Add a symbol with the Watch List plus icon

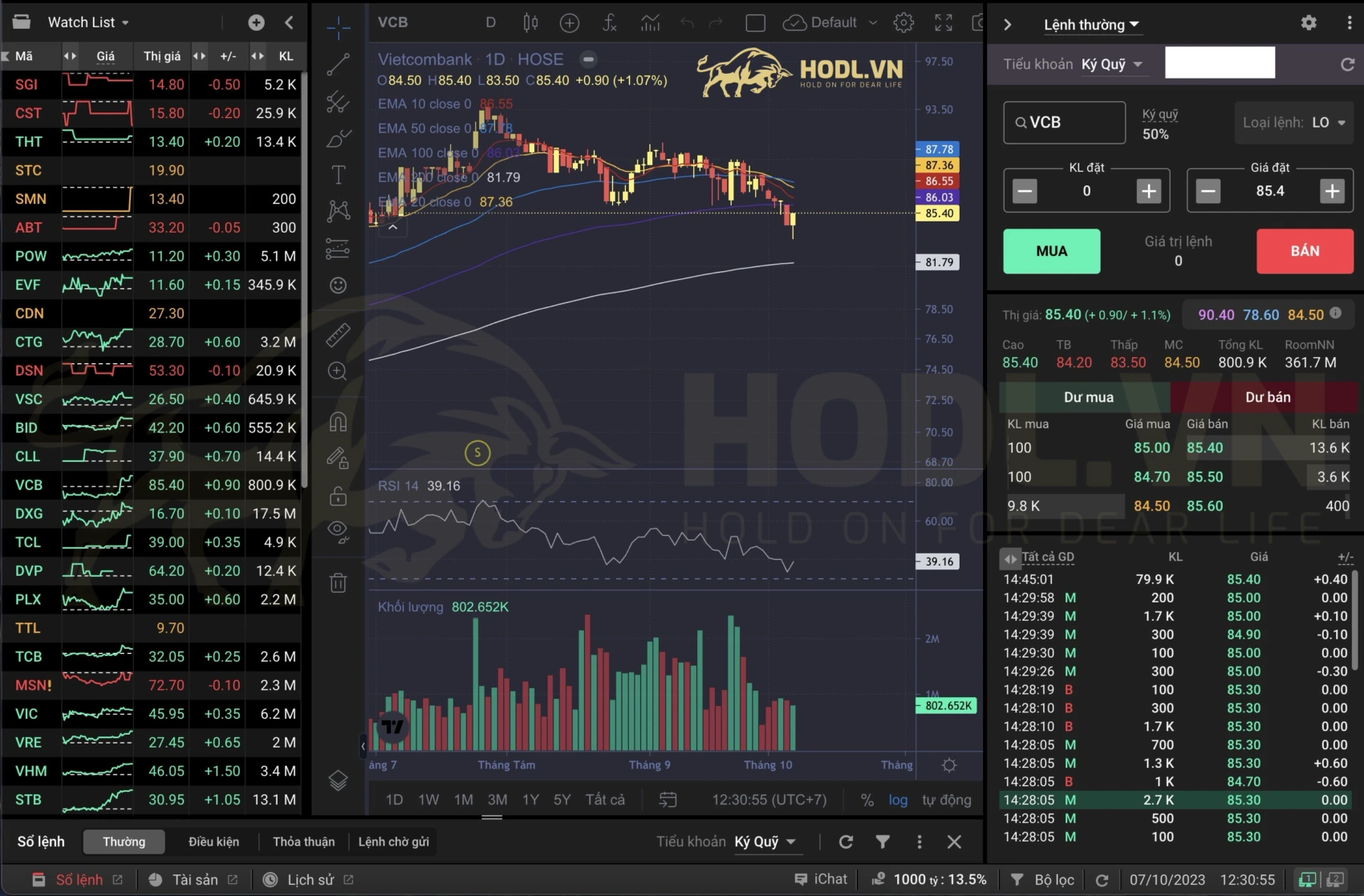click(x=256, y=22)
